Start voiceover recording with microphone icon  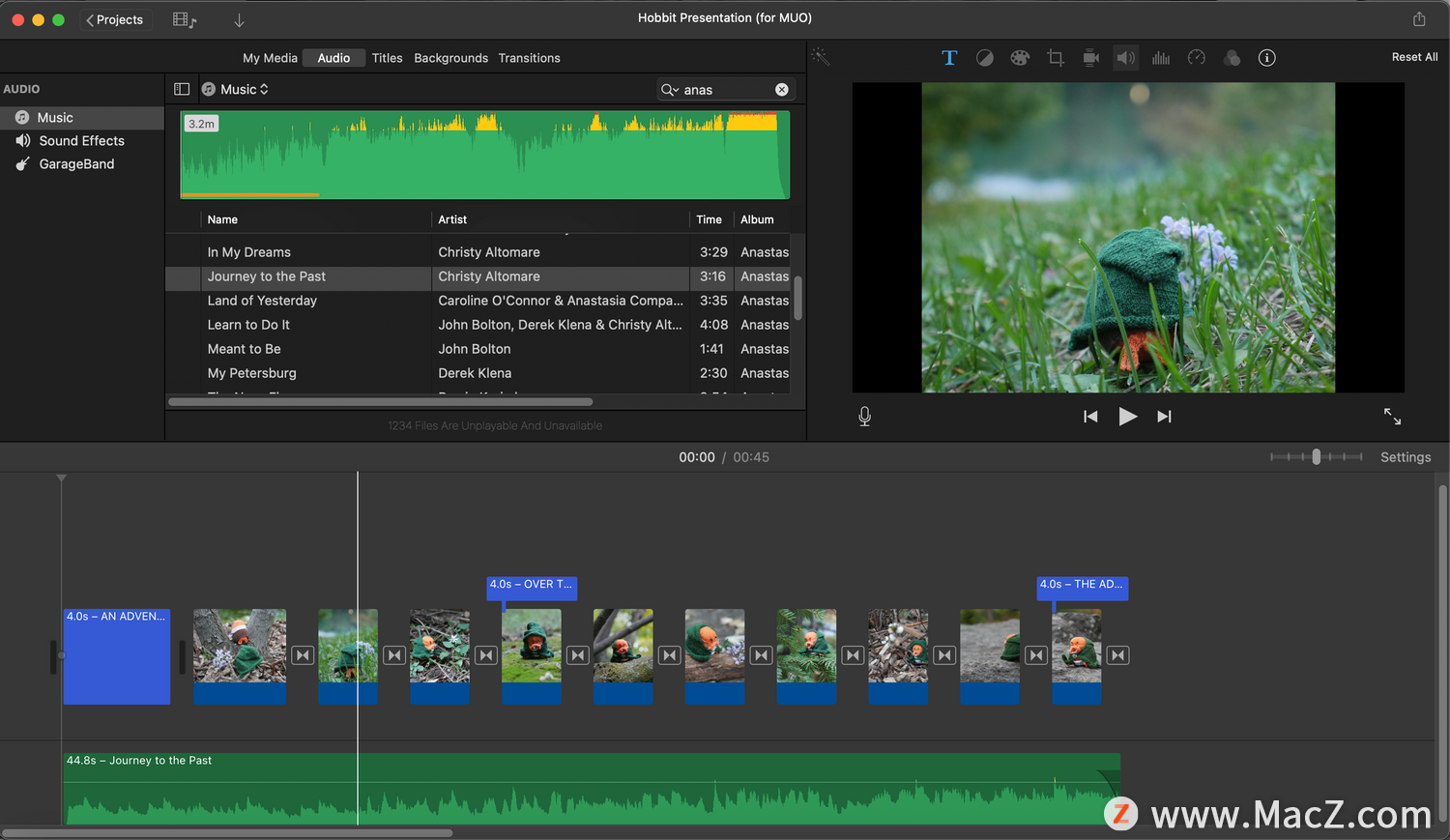pos(864,417)
